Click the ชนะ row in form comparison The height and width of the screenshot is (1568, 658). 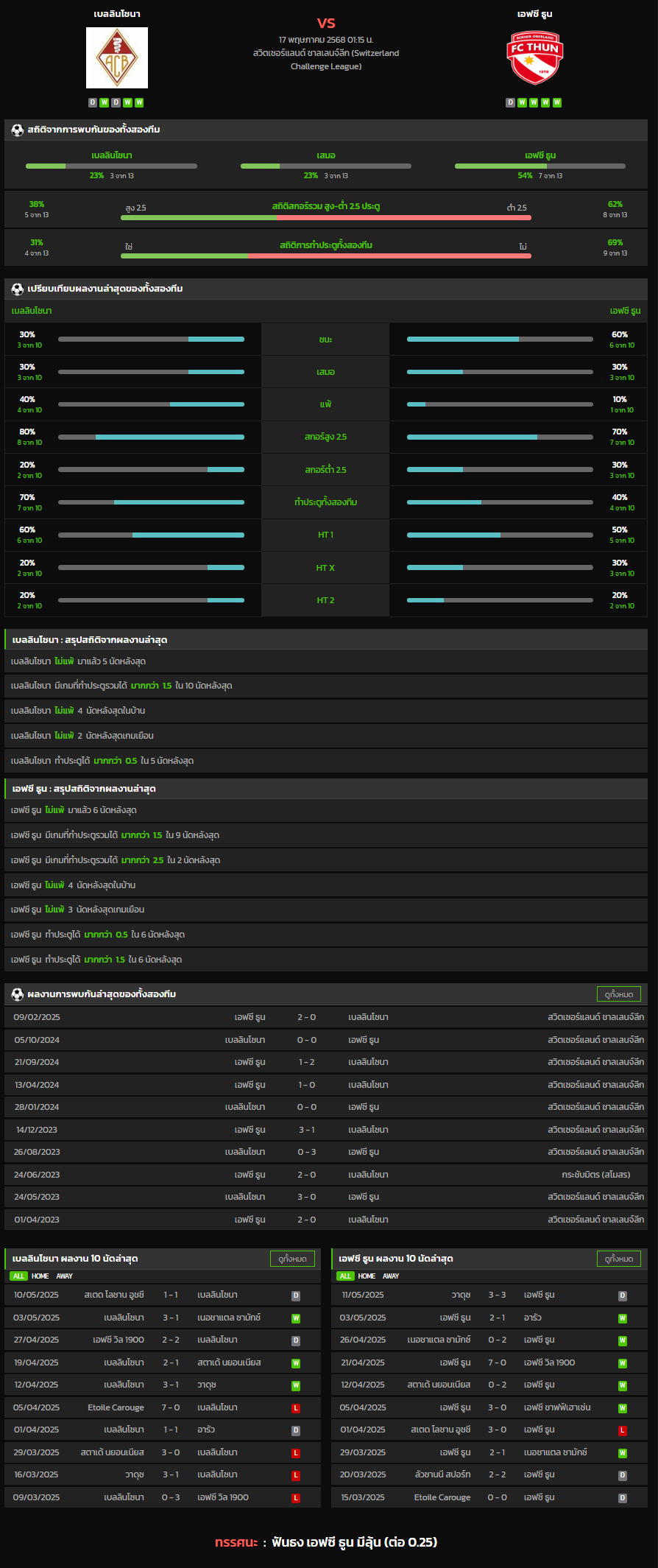[326, 340]
